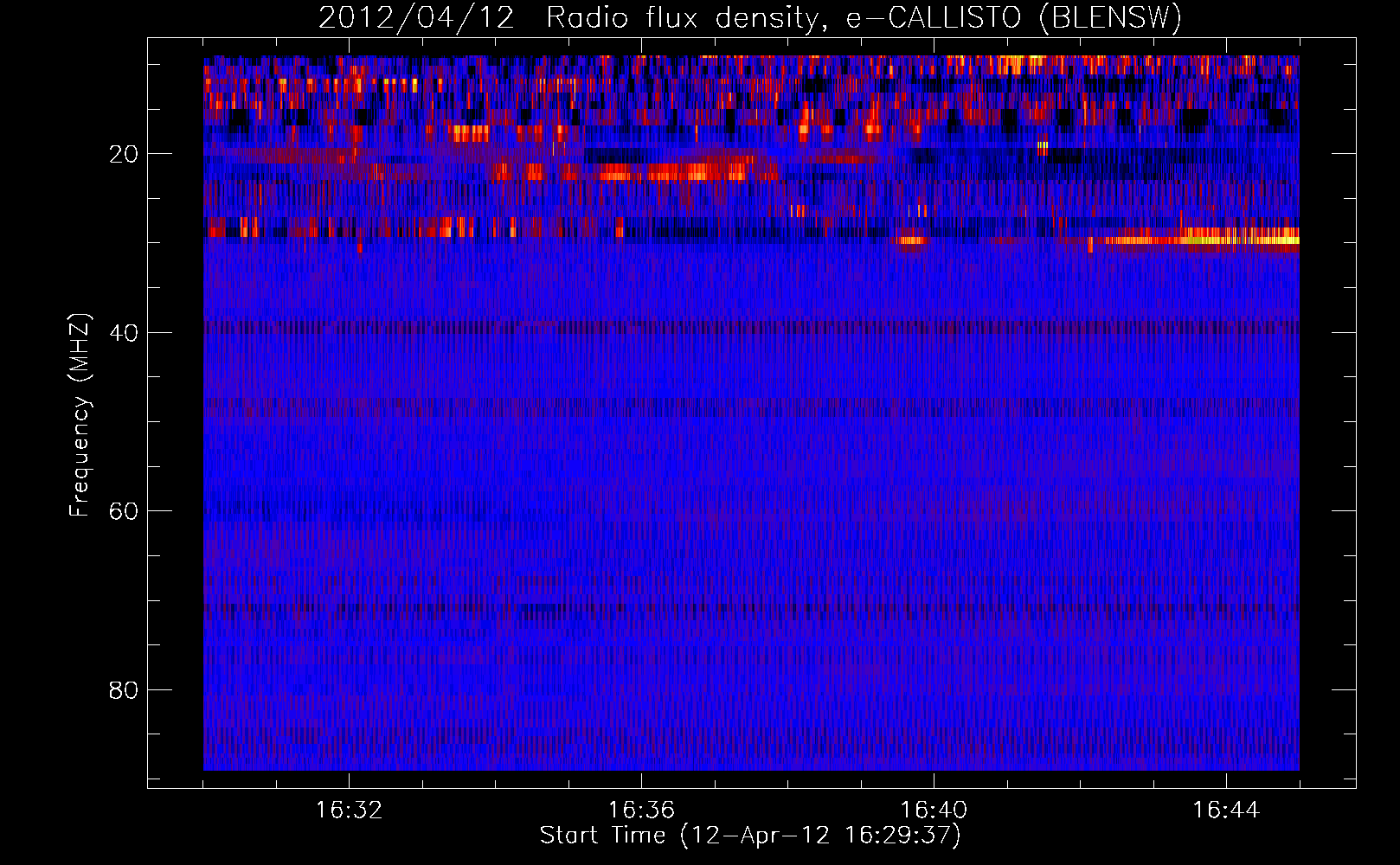Click the 40 MHz frequency tick label
Screen dimensions: 1400x865
tap(124, 333)
